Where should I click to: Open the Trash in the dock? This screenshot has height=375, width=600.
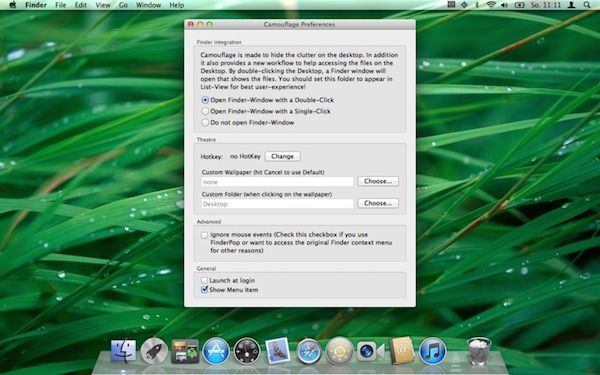[478, 351]
